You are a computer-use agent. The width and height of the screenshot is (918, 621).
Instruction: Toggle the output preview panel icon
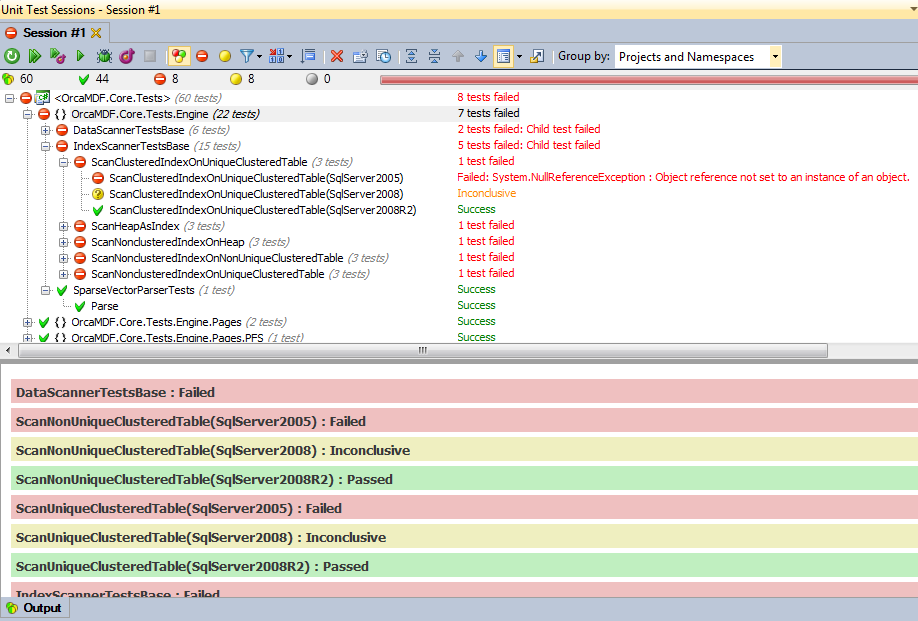point(503,56)
